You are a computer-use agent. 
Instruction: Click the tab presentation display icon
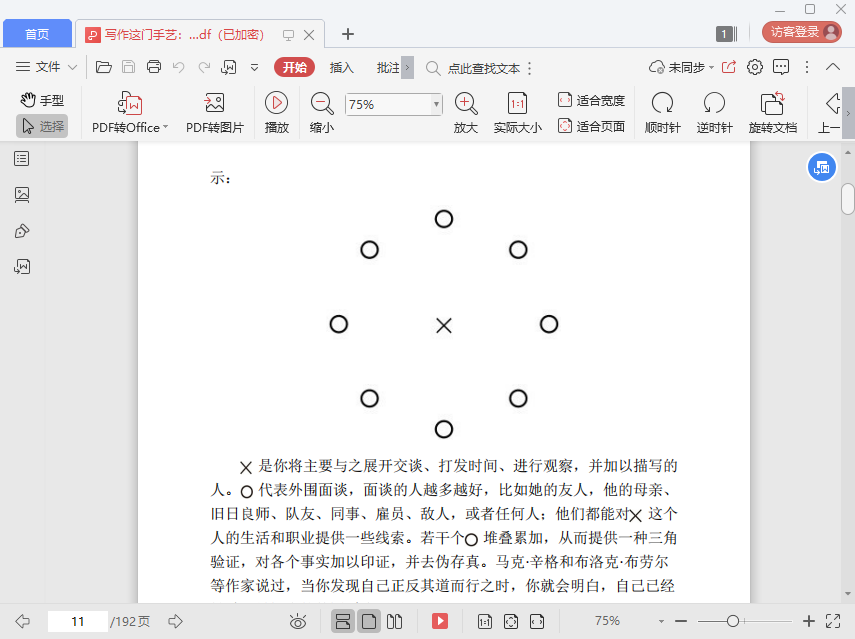[x=288, y=35]
